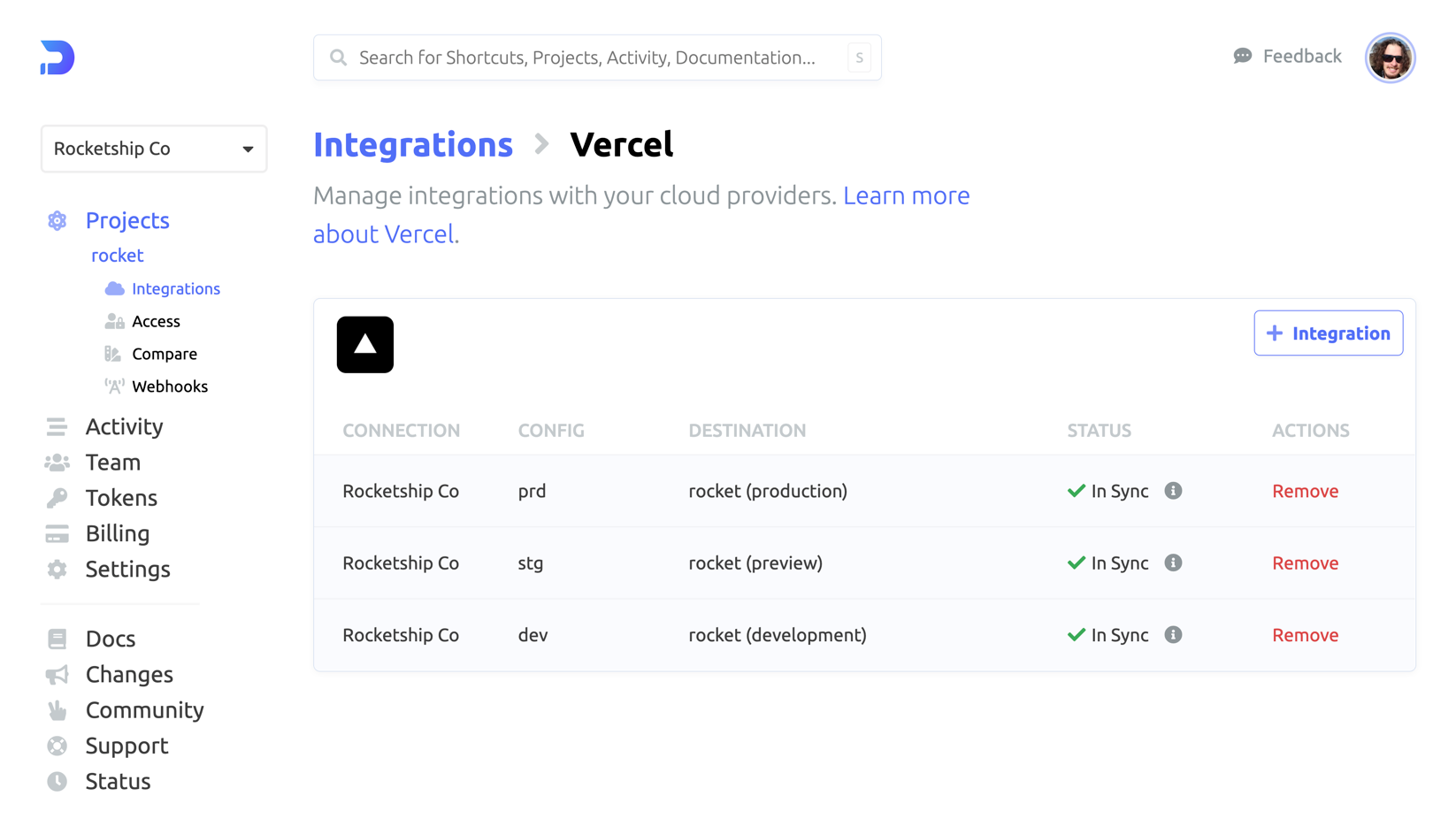Click the Feedback chat bubble icon
1456x819 pixels.
pyautogui.click(x=1243, y=57)
